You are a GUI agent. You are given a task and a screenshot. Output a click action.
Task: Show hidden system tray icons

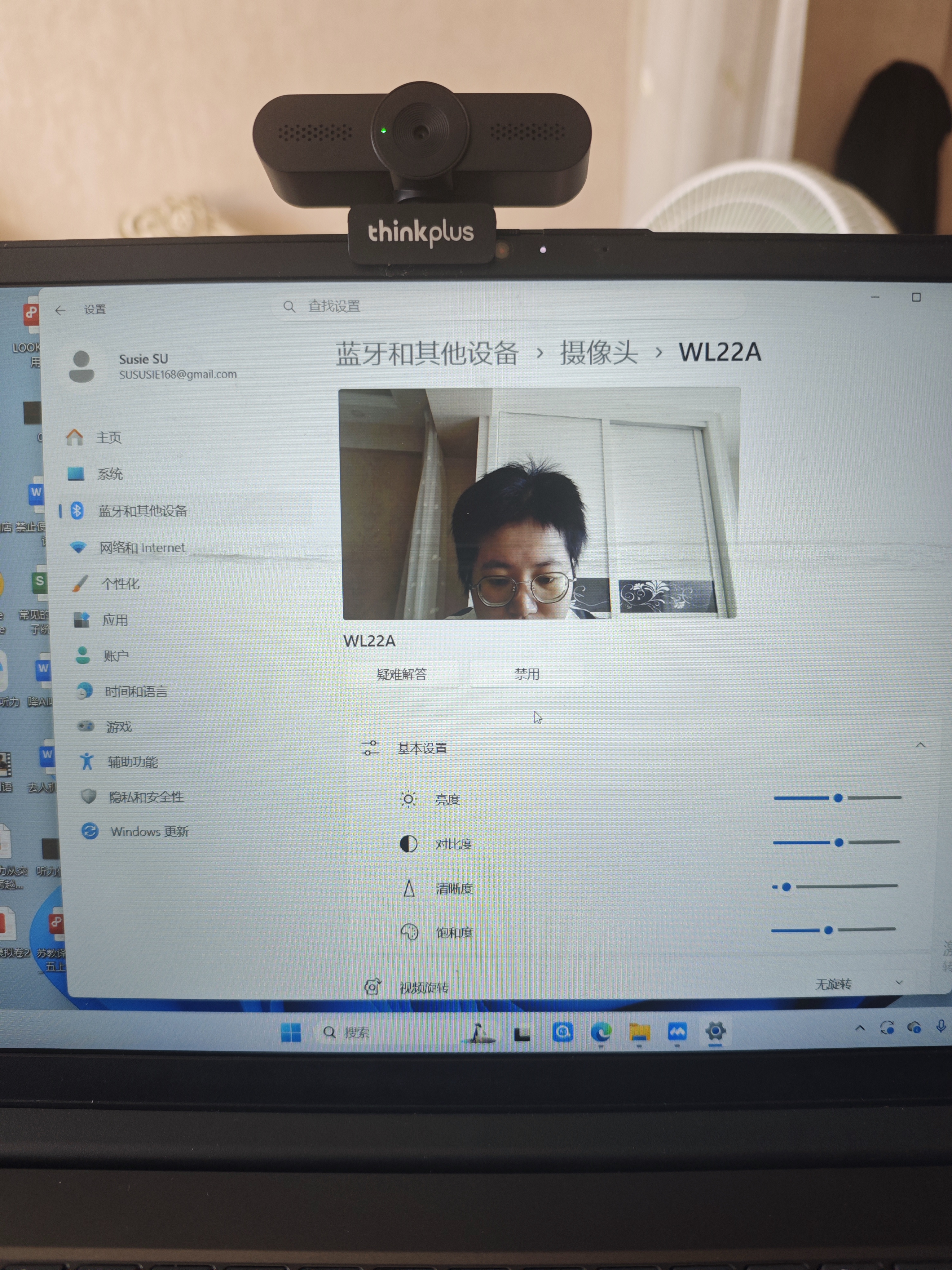[860, 1028]
